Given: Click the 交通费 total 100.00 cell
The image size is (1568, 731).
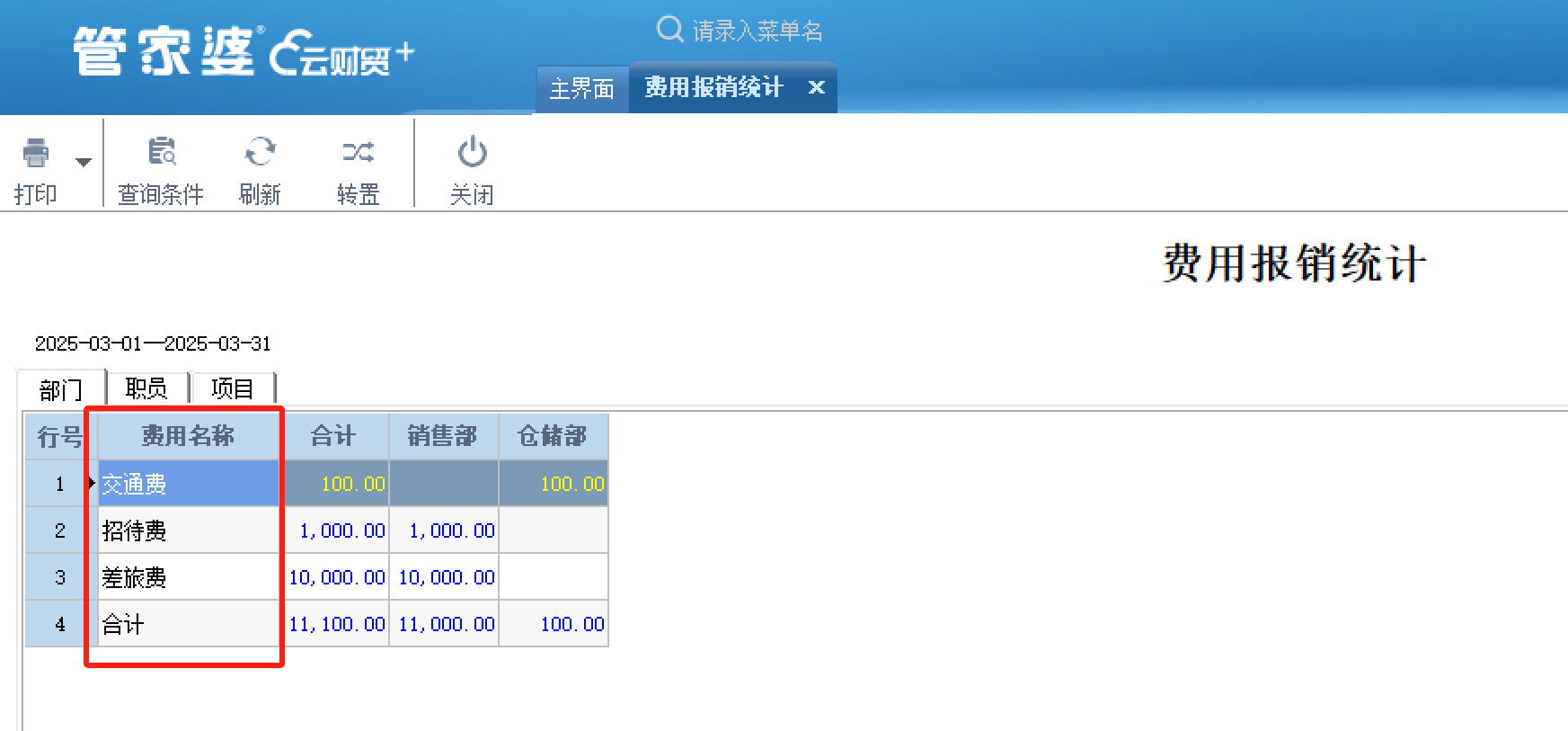Looking at the screenshot, I should [x=335, y=484].
